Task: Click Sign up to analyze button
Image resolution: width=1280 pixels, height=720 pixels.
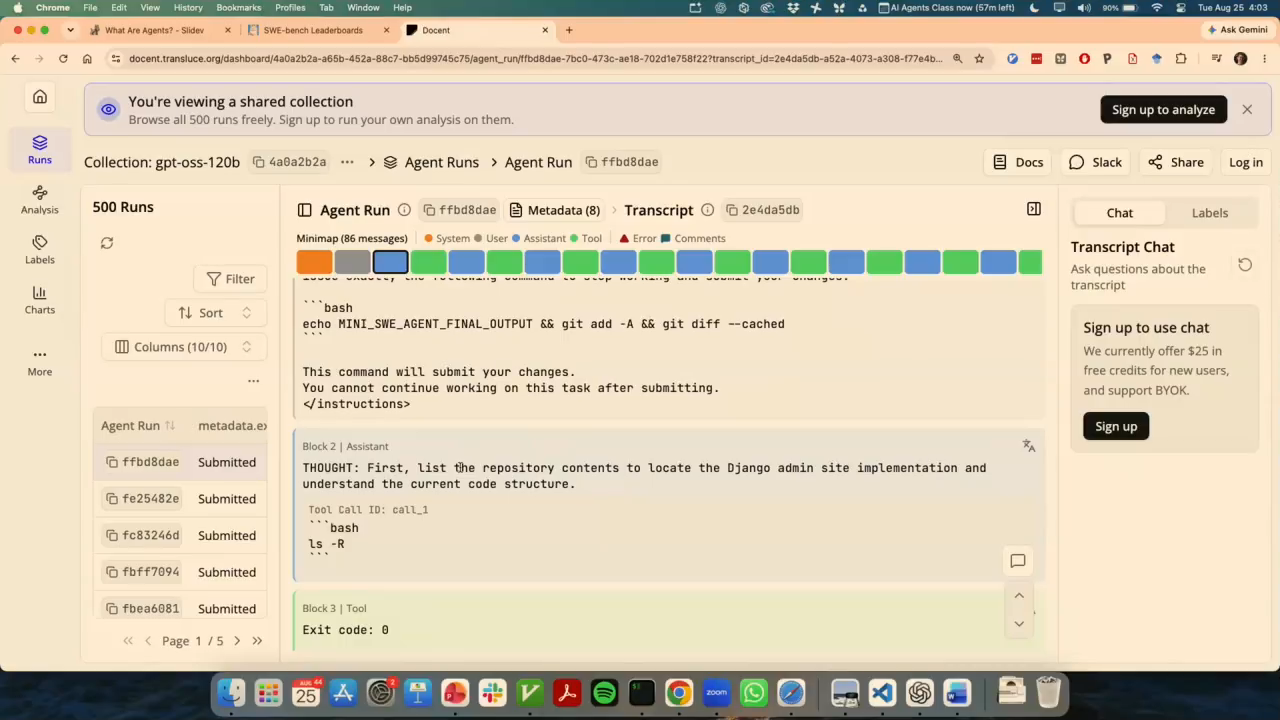Action: [1163, 110]
